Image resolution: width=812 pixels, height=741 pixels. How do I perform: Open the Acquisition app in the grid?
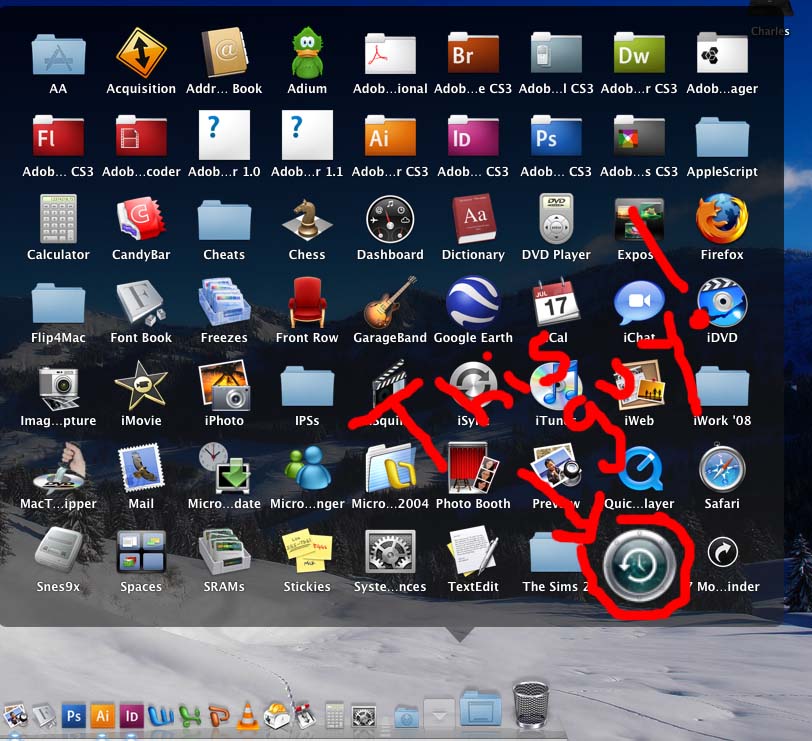click(141, 53)
